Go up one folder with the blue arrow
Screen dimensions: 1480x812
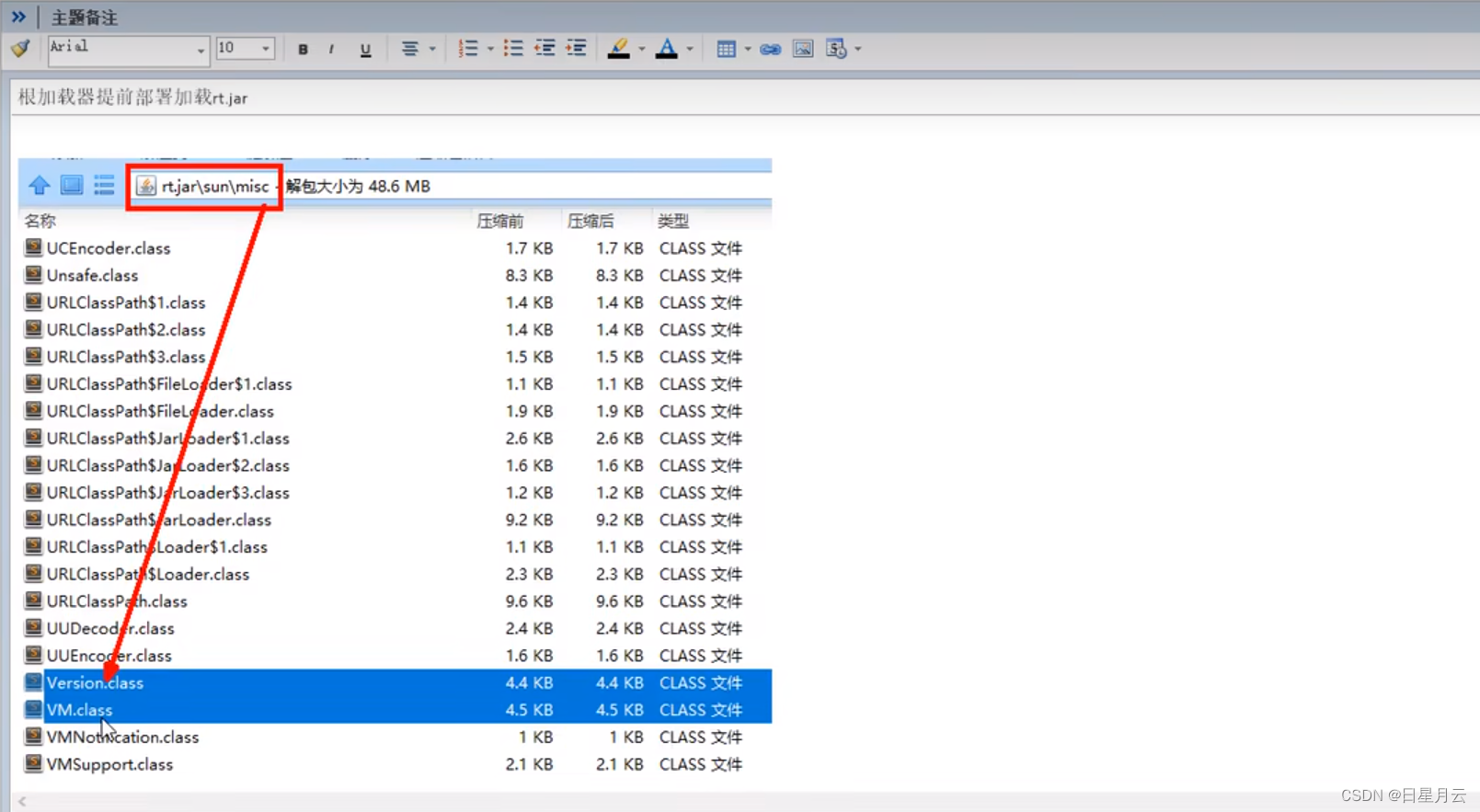pos(39,185)
